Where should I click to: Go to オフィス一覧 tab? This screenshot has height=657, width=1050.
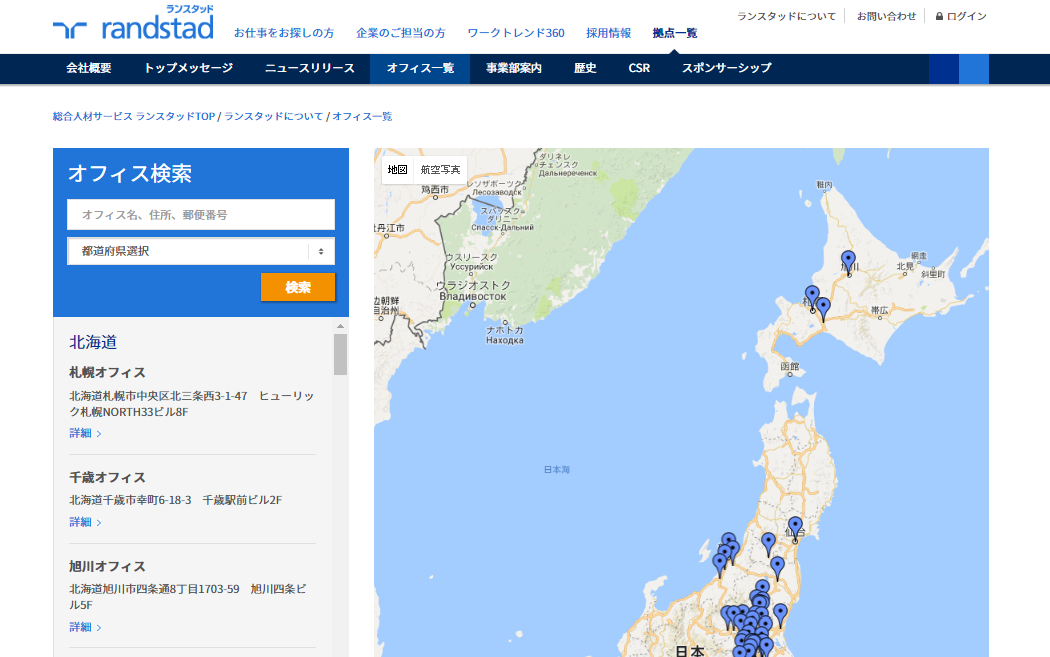[x=420, y=68]
